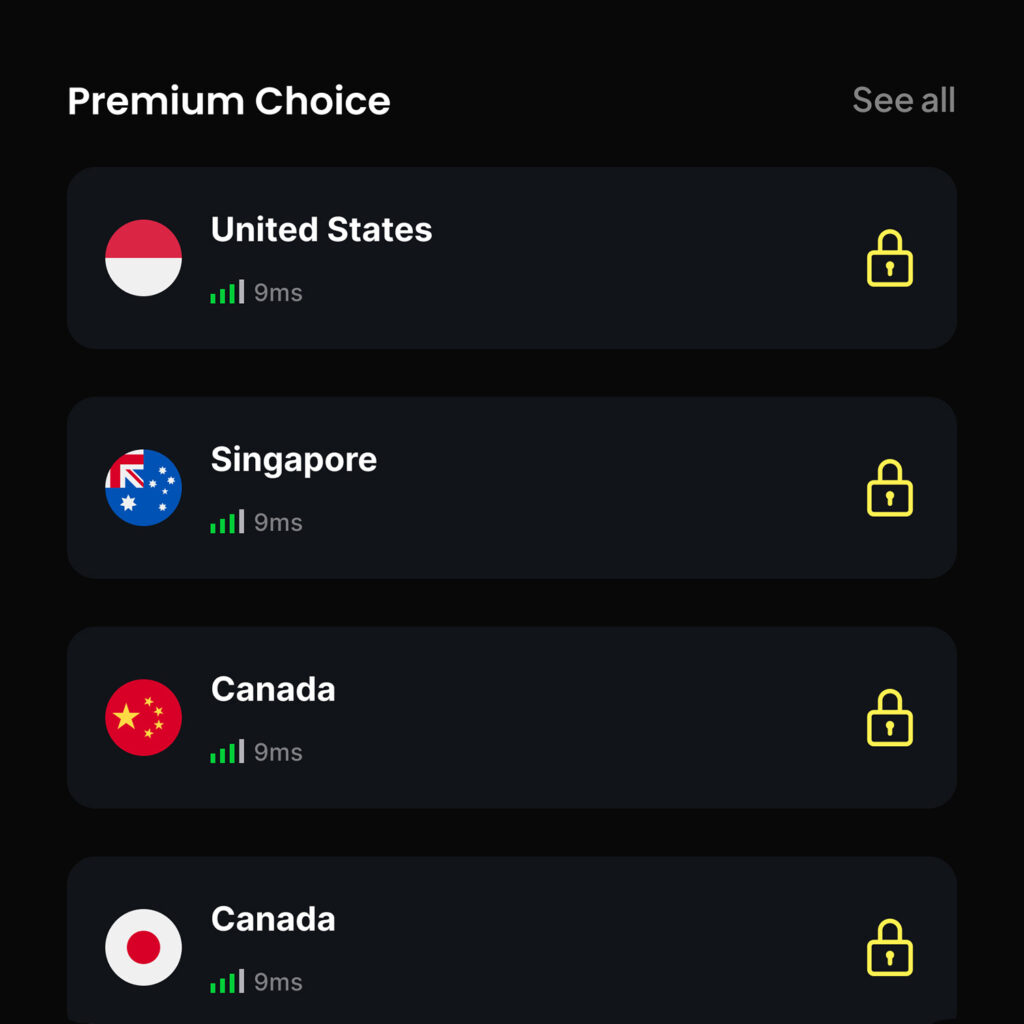Select the Singapore server name
The height and width of the screenshot is (1024, 1024).
click(x=294, y=460)
